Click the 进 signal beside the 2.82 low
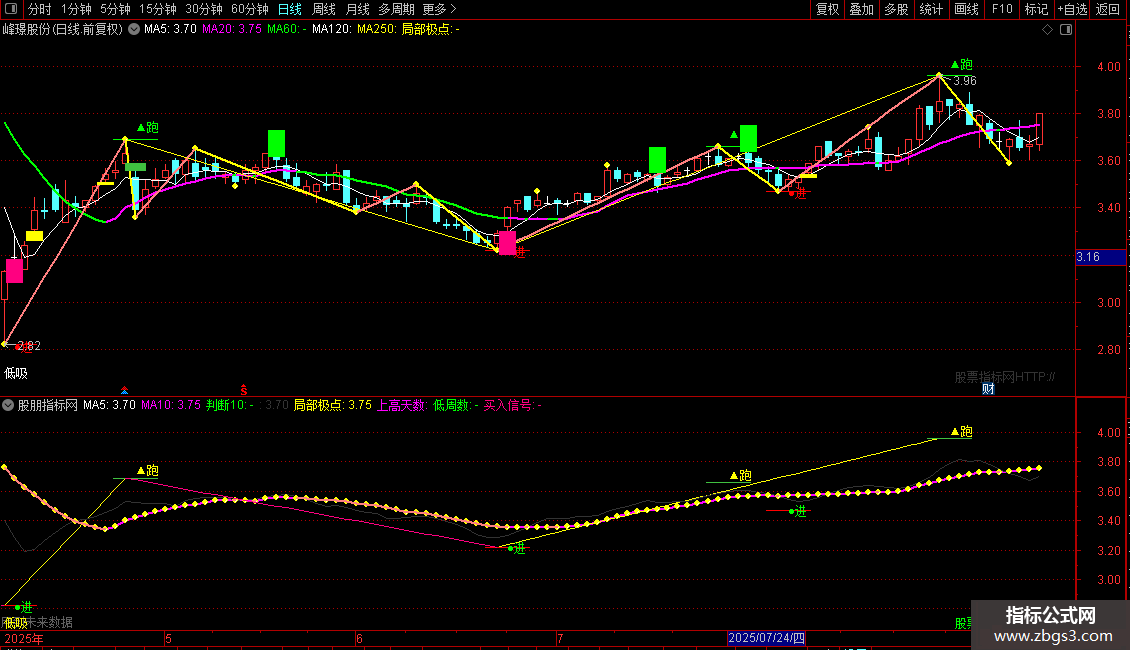This screenshot has width=1130, height=650. tap(26, 347)
